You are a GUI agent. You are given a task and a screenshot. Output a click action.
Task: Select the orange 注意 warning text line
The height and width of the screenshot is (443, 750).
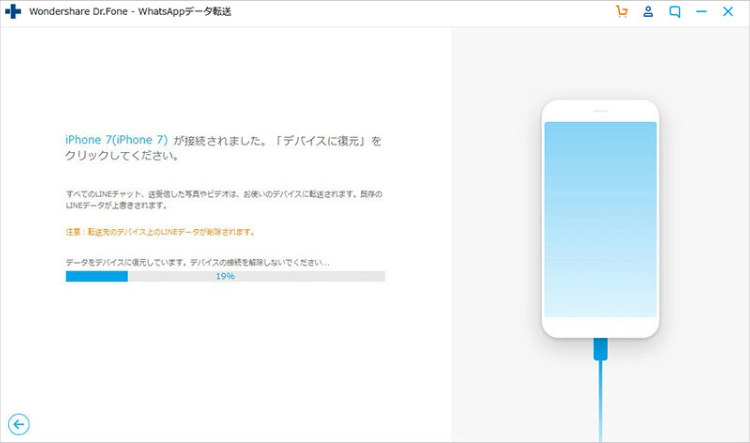coord(160,232)
